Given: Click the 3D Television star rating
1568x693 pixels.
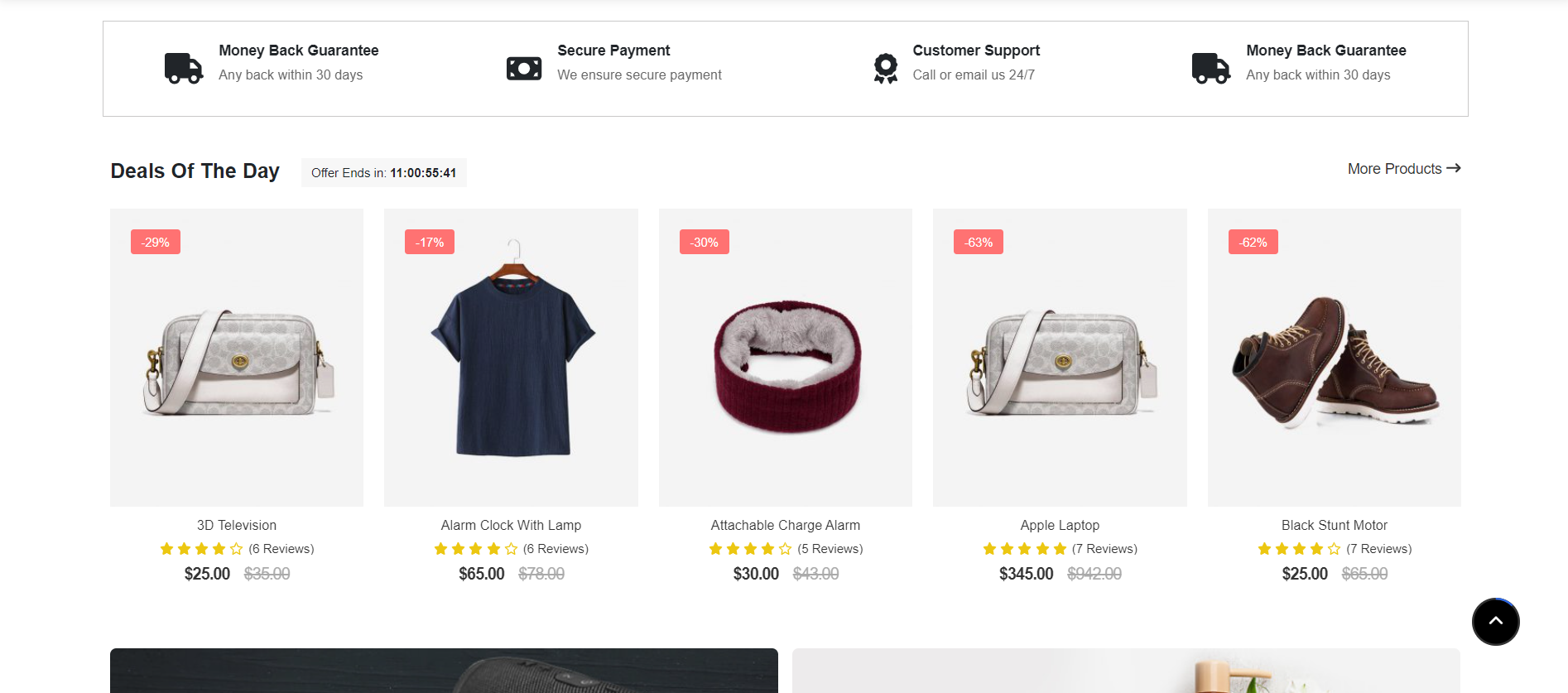Looking at the screenshot, I should pyautogui.click(x=201, y=549).
